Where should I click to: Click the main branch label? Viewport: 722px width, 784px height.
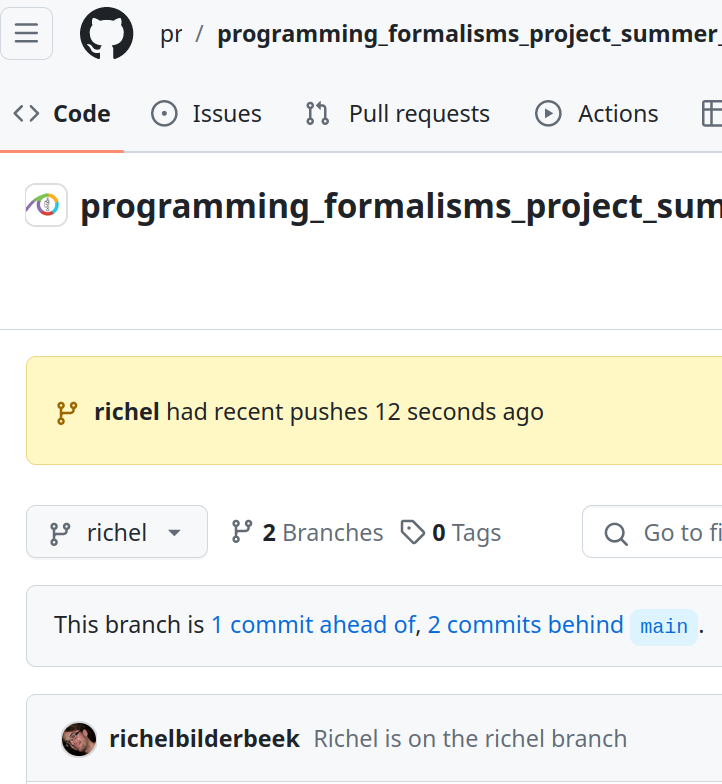(664, 626)
